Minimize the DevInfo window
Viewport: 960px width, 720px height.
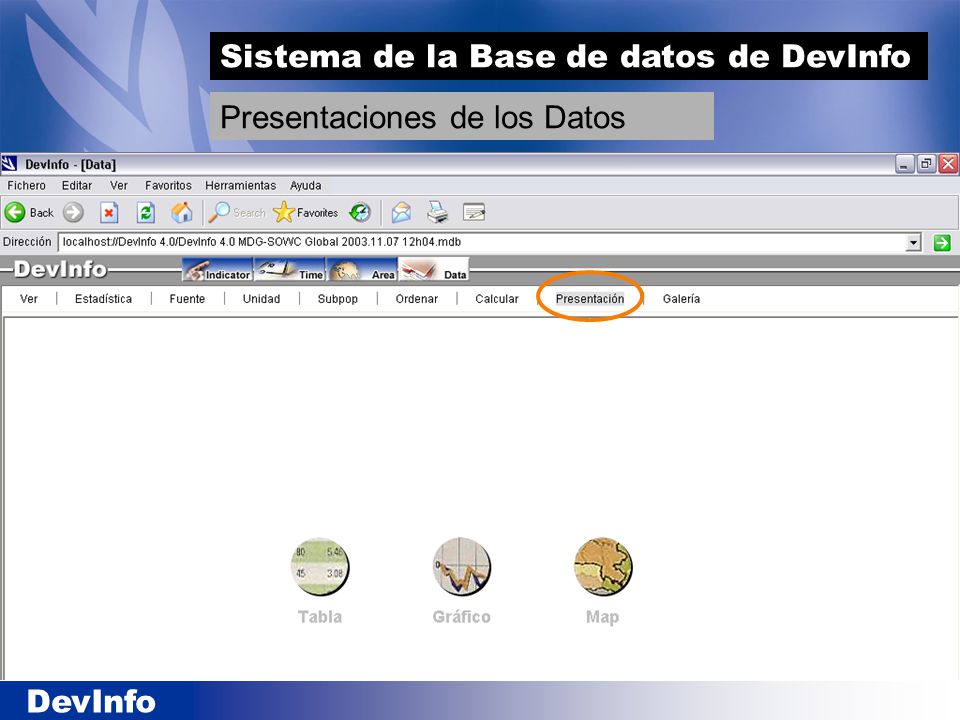pyautogui.click(x=905, y=164)
